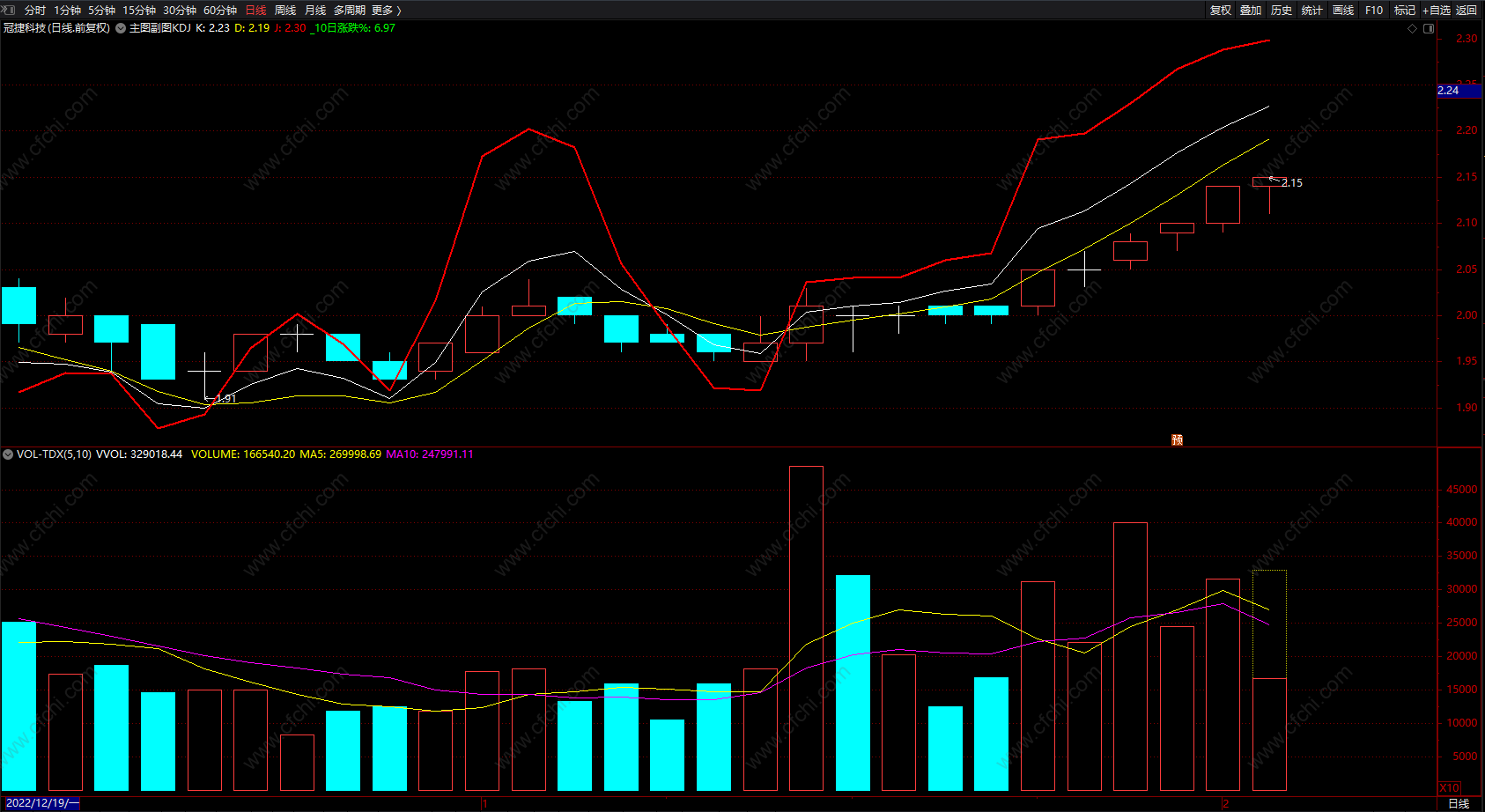Click the diamond icon above the price axis
This screenshot has height=812, width=1485.
pos(1413,28)
